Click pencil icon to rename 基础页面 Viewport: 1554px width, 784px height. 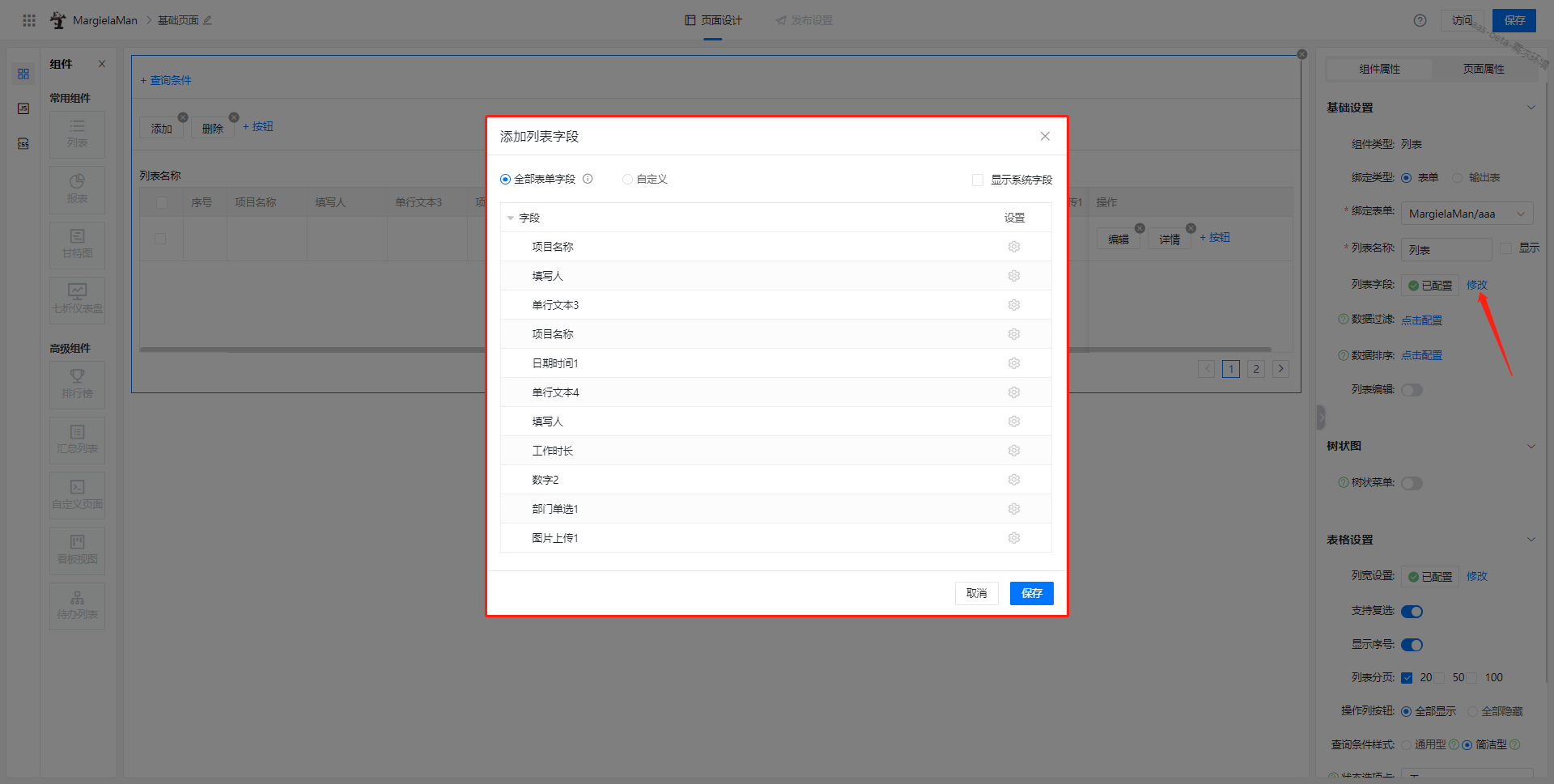(x=207, y=20)
